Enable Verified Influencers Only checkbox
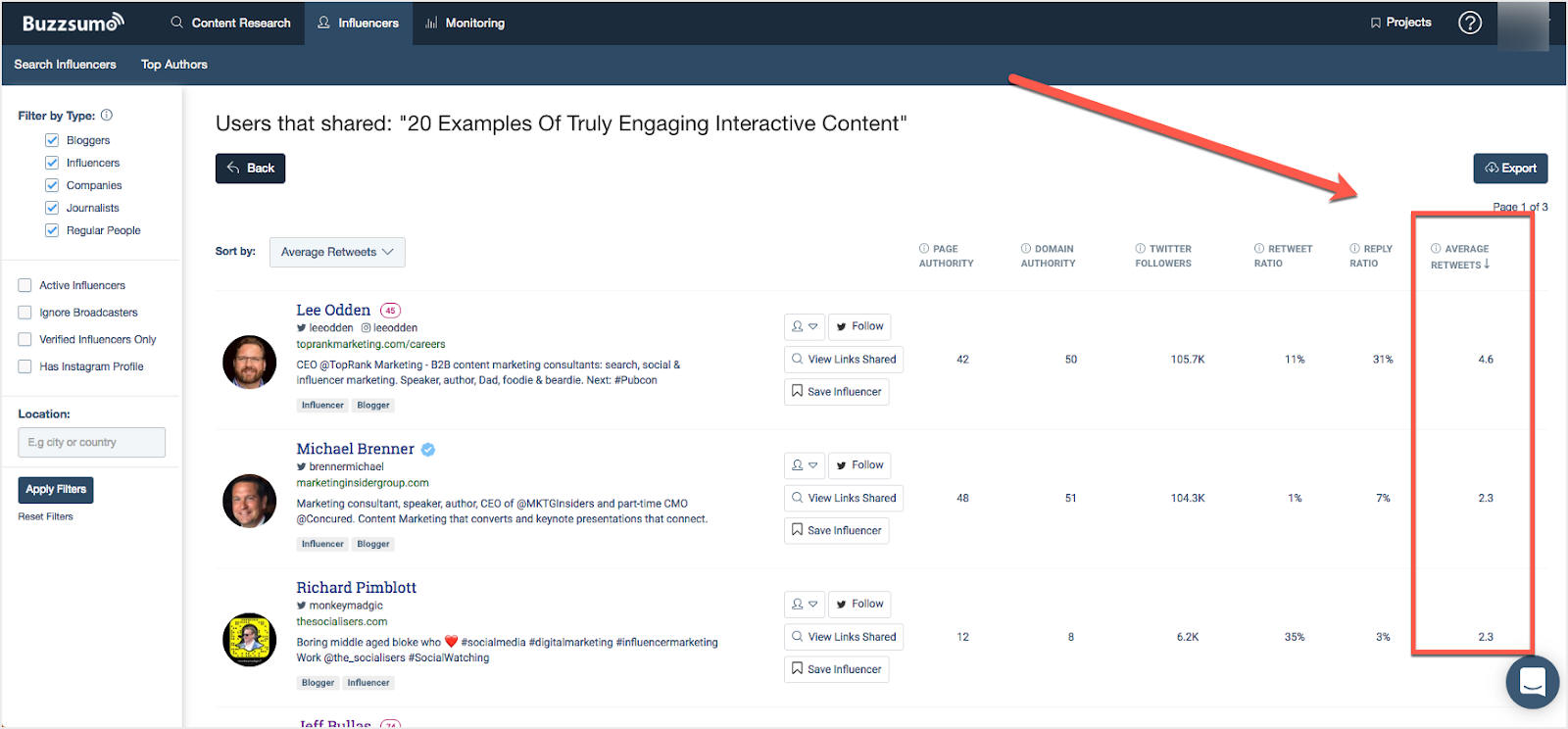 (x=24, y=339)
